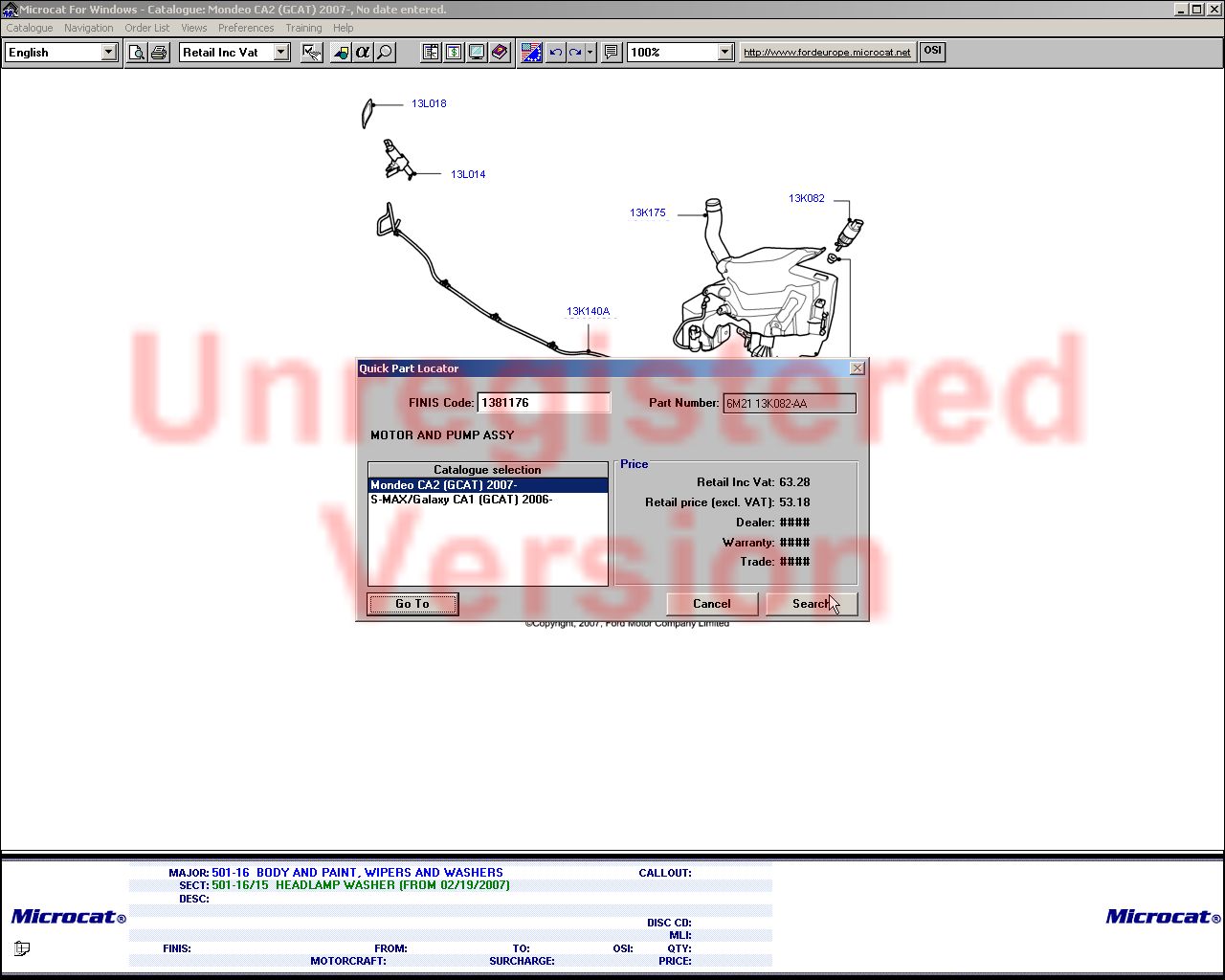Open the fordeurope.microcat.net link
Screen dimensions: 1225x980
tap(827, 53)
